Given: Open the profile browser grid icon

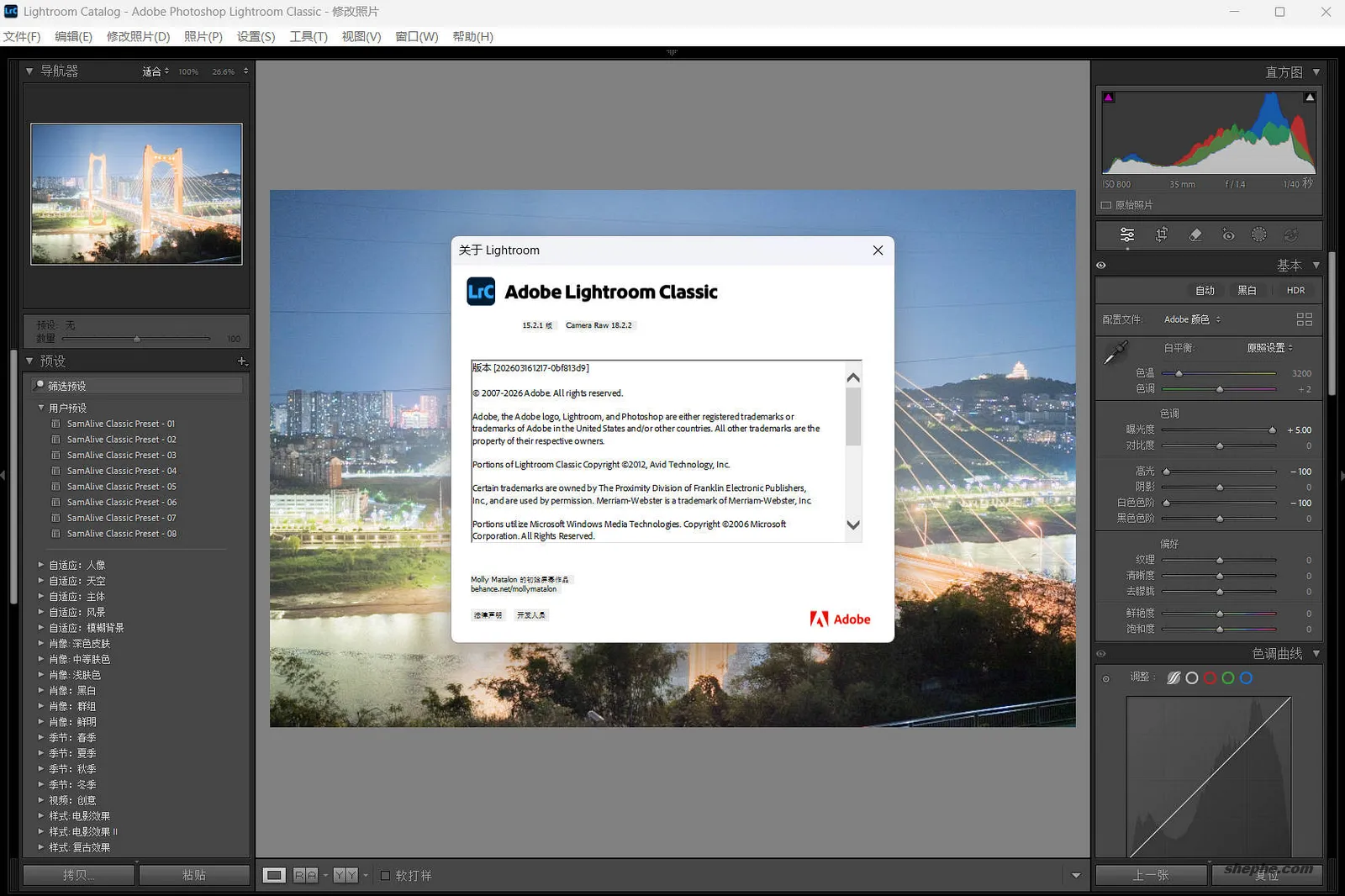Looking at the screenshot, I should (x=1305, y=319).
